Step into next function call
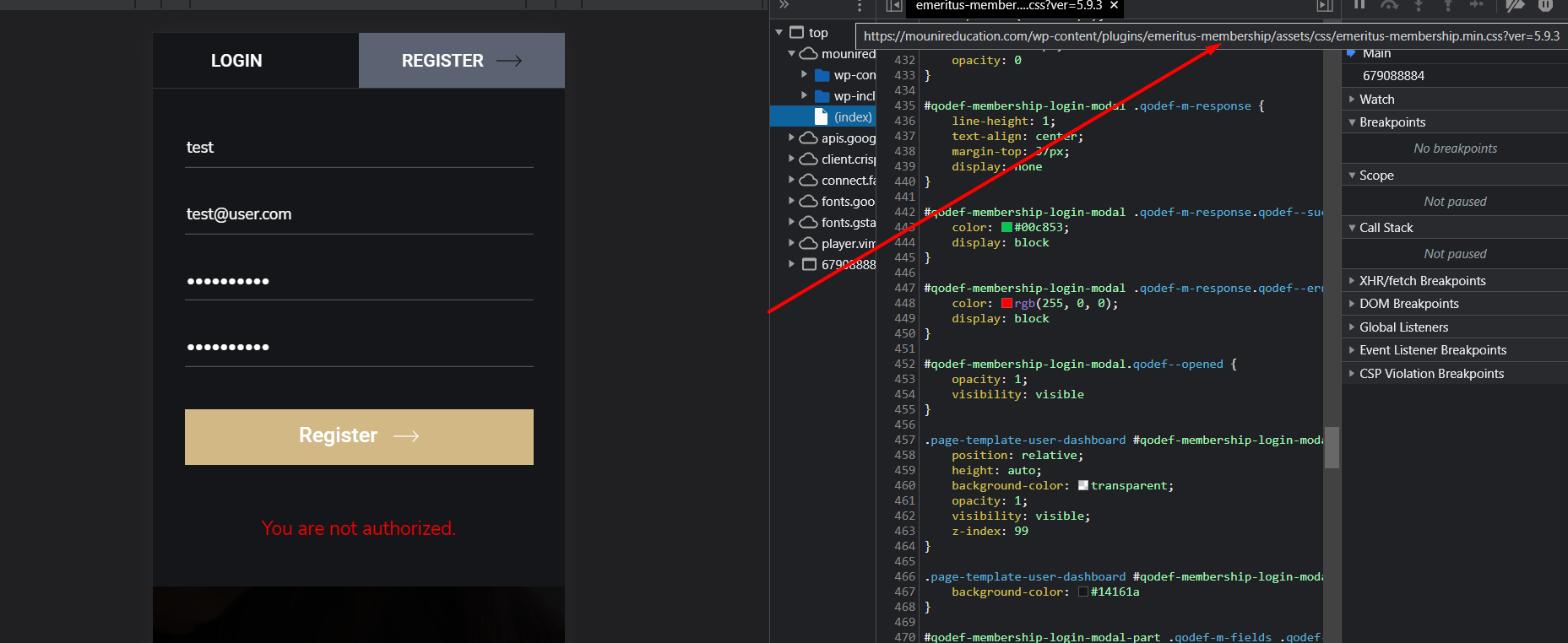 pos(1419,5)
